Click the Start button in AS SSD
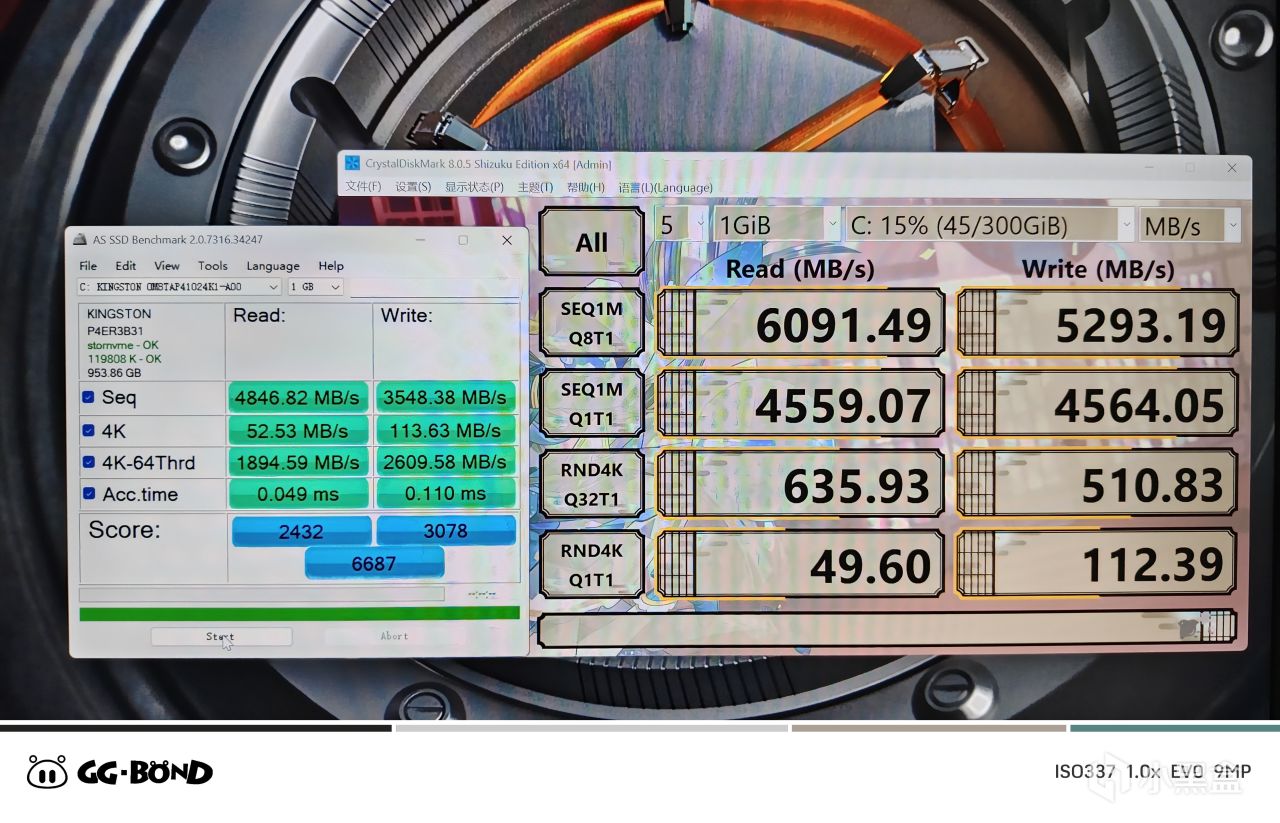Viewport: 1280px width, 823px height. point(221,636)
